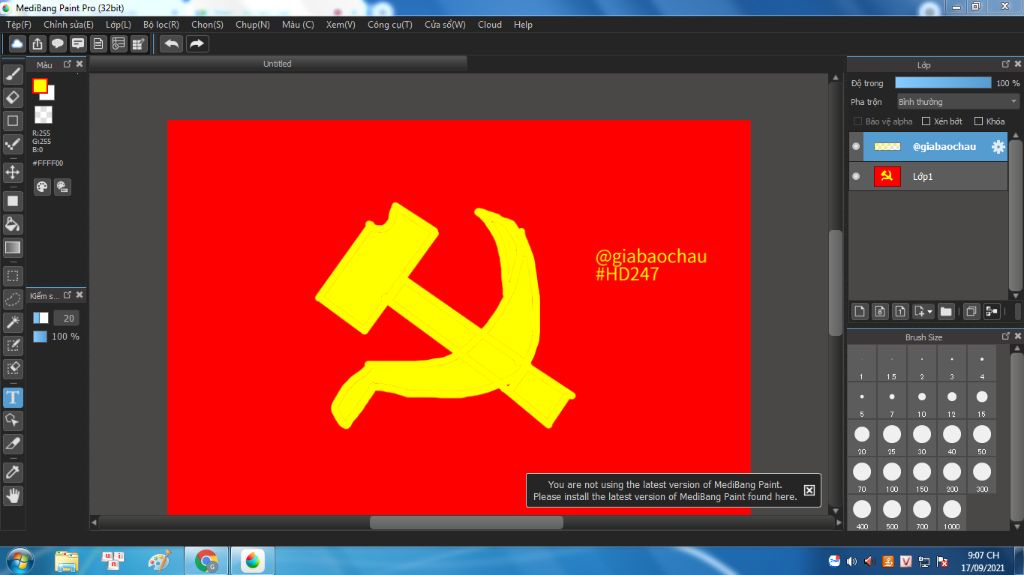This screenshot has height=575, width=1024.
Task: Click the brush size field showing 20
Action: (67, 318)
